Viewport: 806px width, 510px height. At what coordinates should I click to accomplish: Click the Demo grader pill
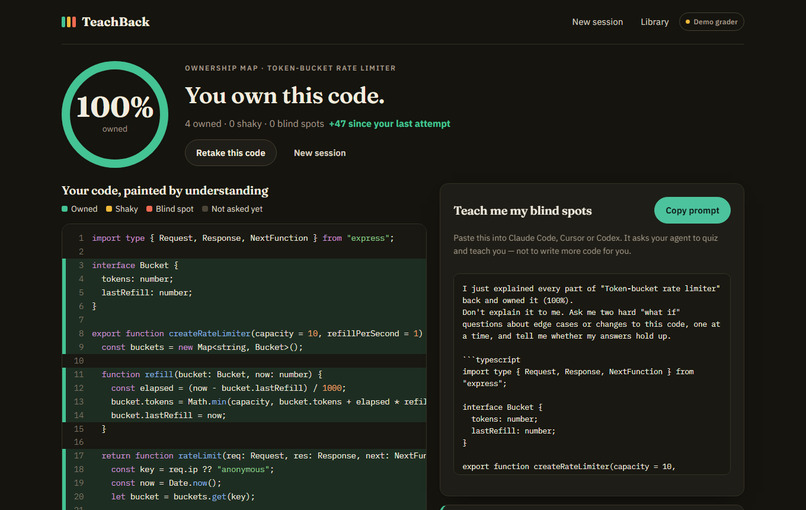pyautogui.click(x=711, y=22)
